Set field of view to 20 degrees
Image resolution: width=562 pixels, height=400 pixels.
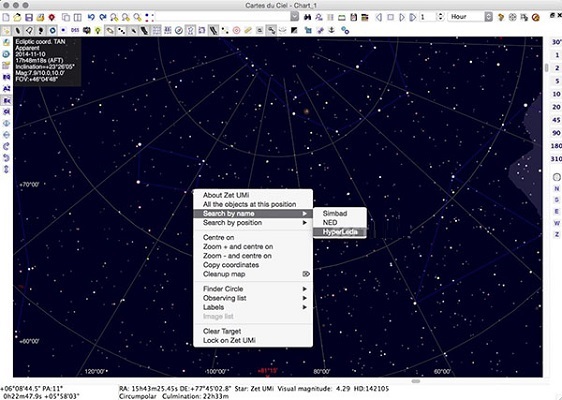[x=556, y=107]
